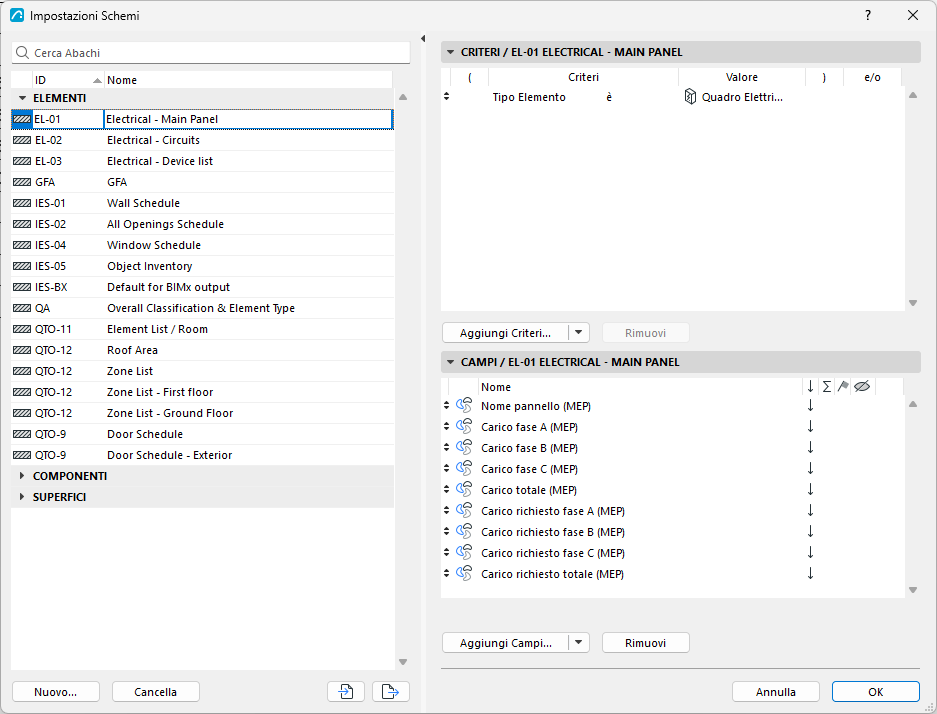Click the flag column header icon in Campi

[843, 387]
